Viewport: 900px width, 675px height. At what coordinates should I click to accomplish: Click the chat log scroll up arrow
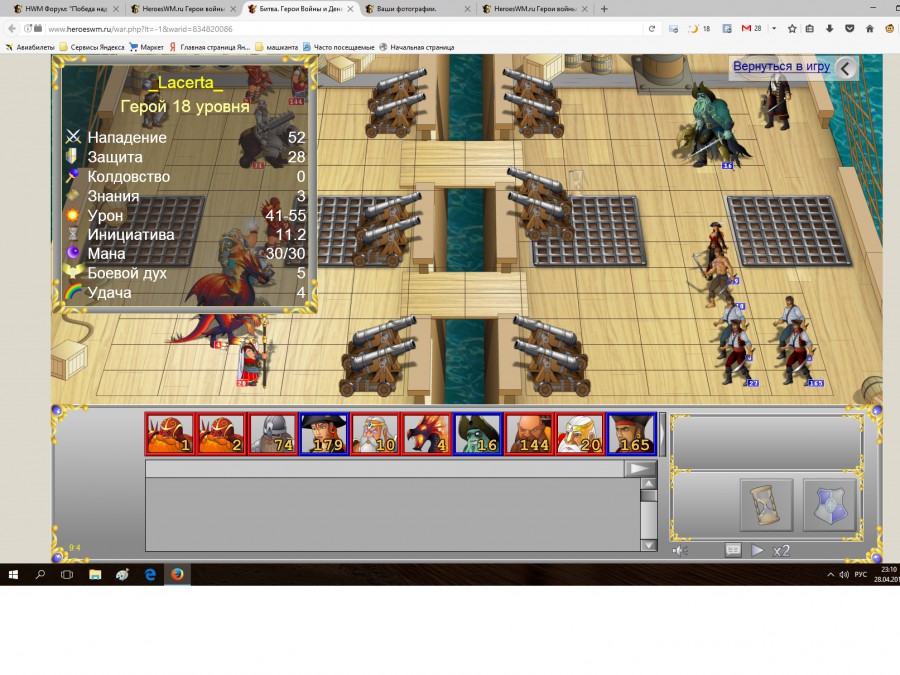click(648, 483)
